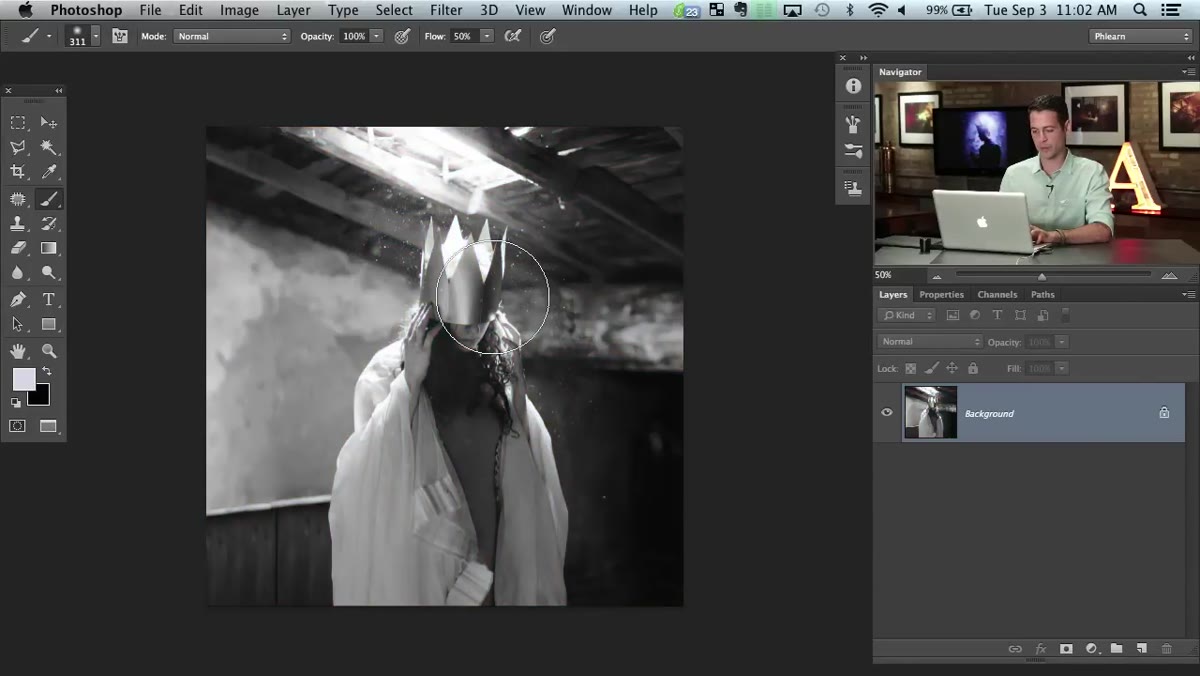Turn layer filtering switch on or off
The width and height of the screenshot is (1200, 676).
(1066, 315)
